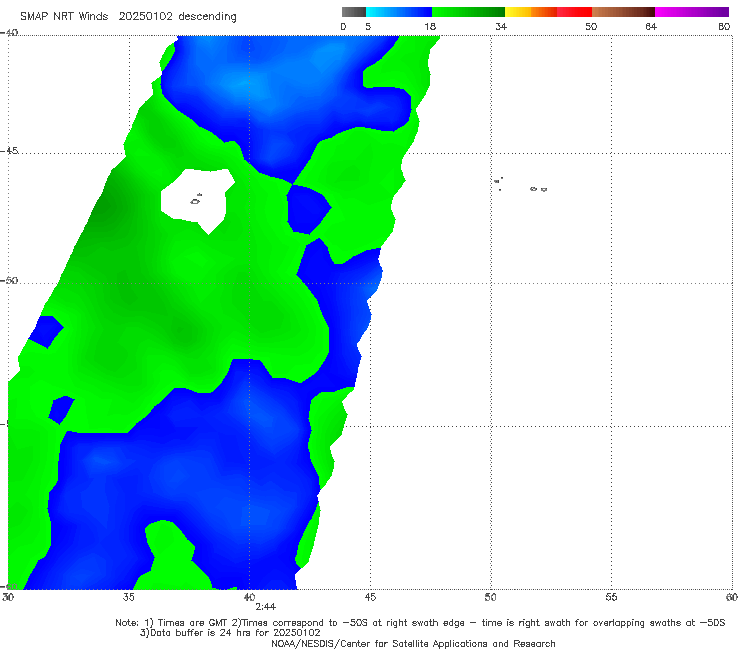Click the colorbar label '34'
Viewport: 740px width, 650px height.
click(x=501, y=26)
